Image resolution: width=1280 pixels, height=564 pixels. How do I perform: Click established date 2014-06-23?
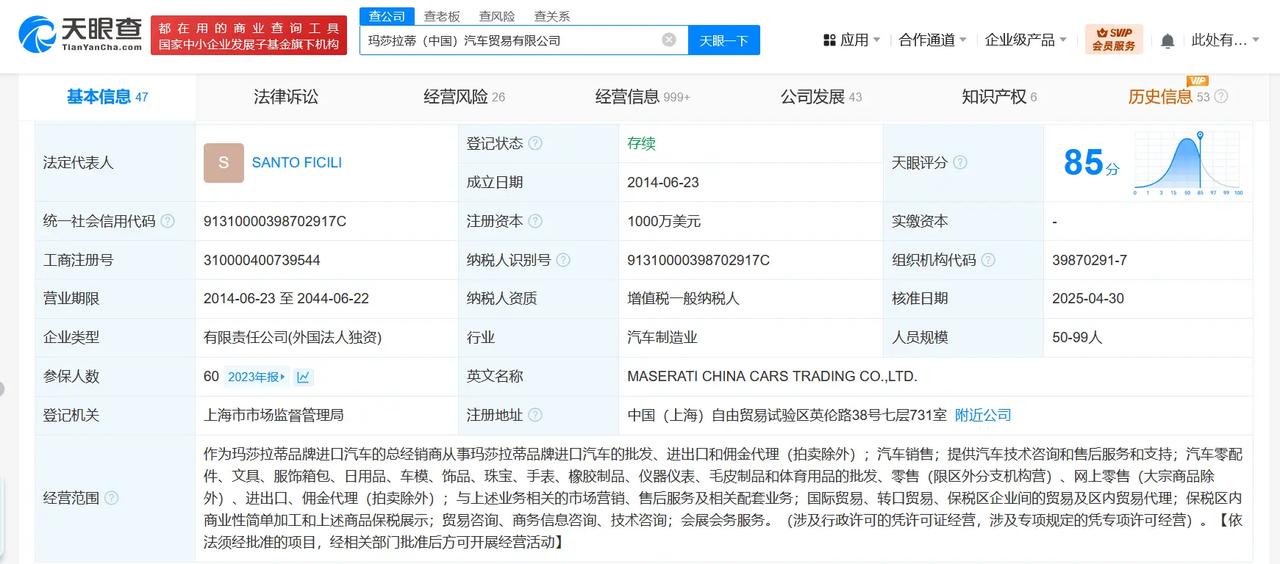point(663,182)
